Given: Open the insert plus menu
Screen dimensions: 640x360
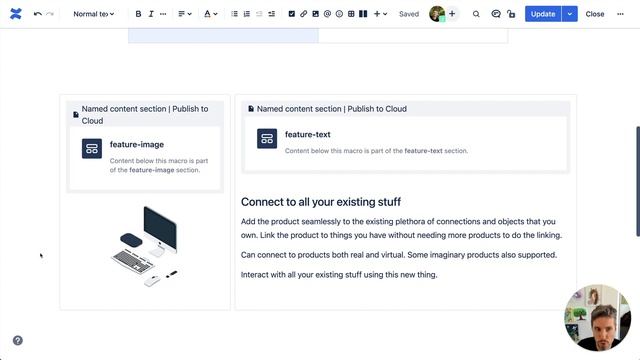Looking at the screenshot, I should point(380,14).
